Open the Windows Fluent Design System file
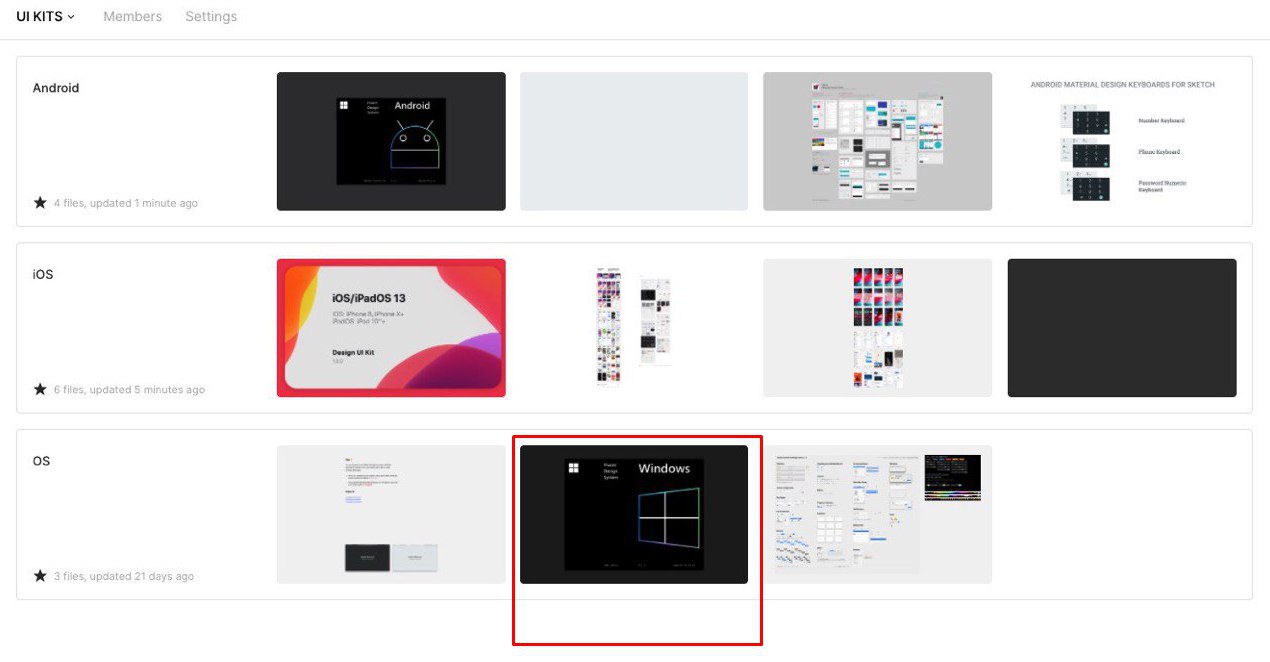The height and width of the screenshot is (662, 1270). coord(634,514)
